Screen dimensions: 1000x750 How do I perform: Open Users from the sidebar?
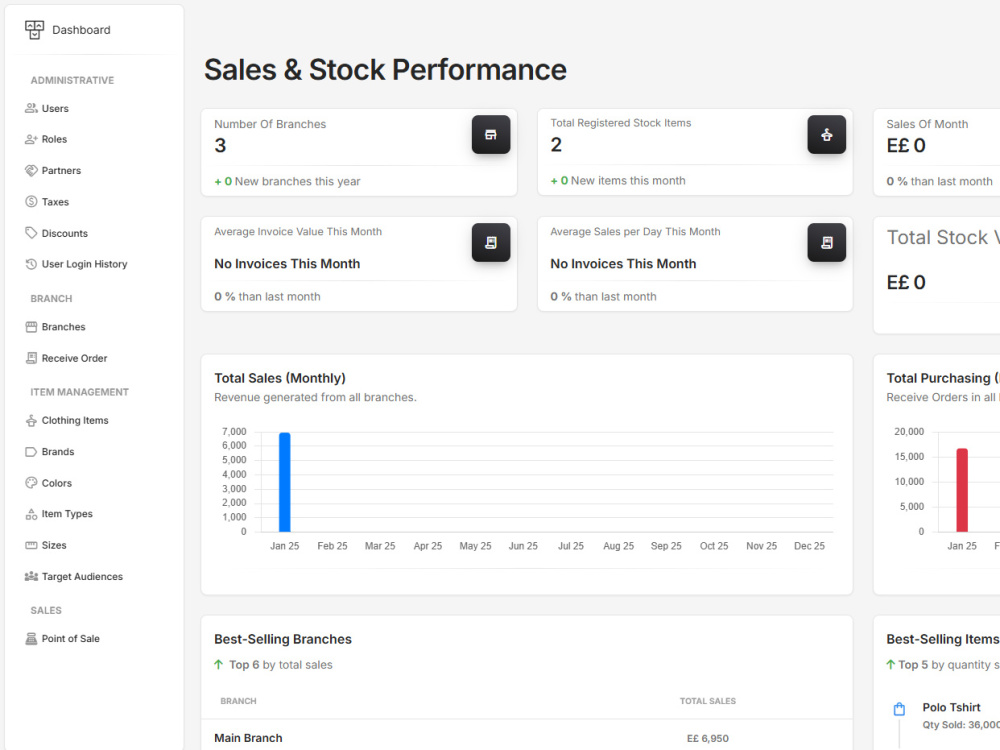tap(47, 108)
